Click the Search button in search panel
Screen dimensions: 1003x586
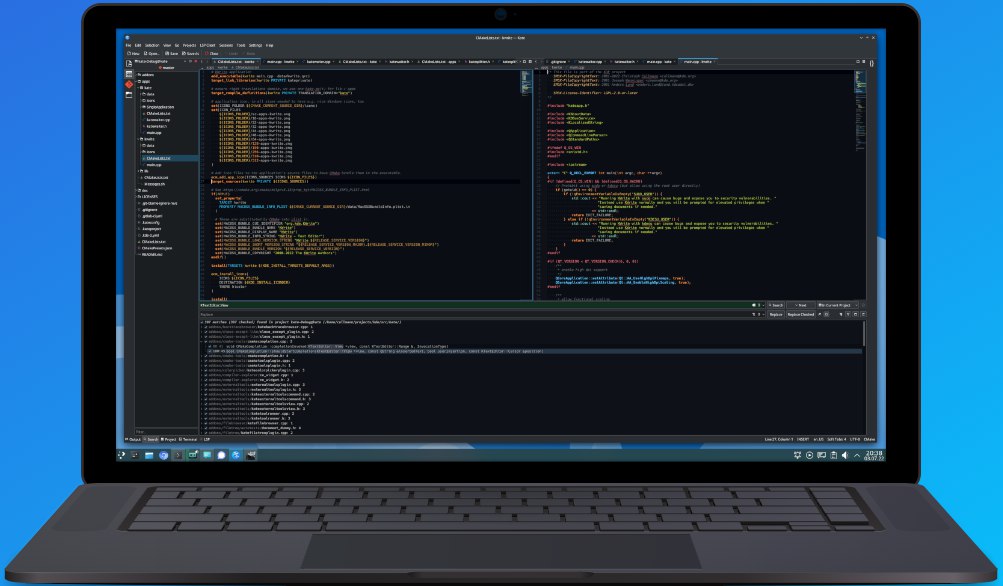(x=775, y=304)
